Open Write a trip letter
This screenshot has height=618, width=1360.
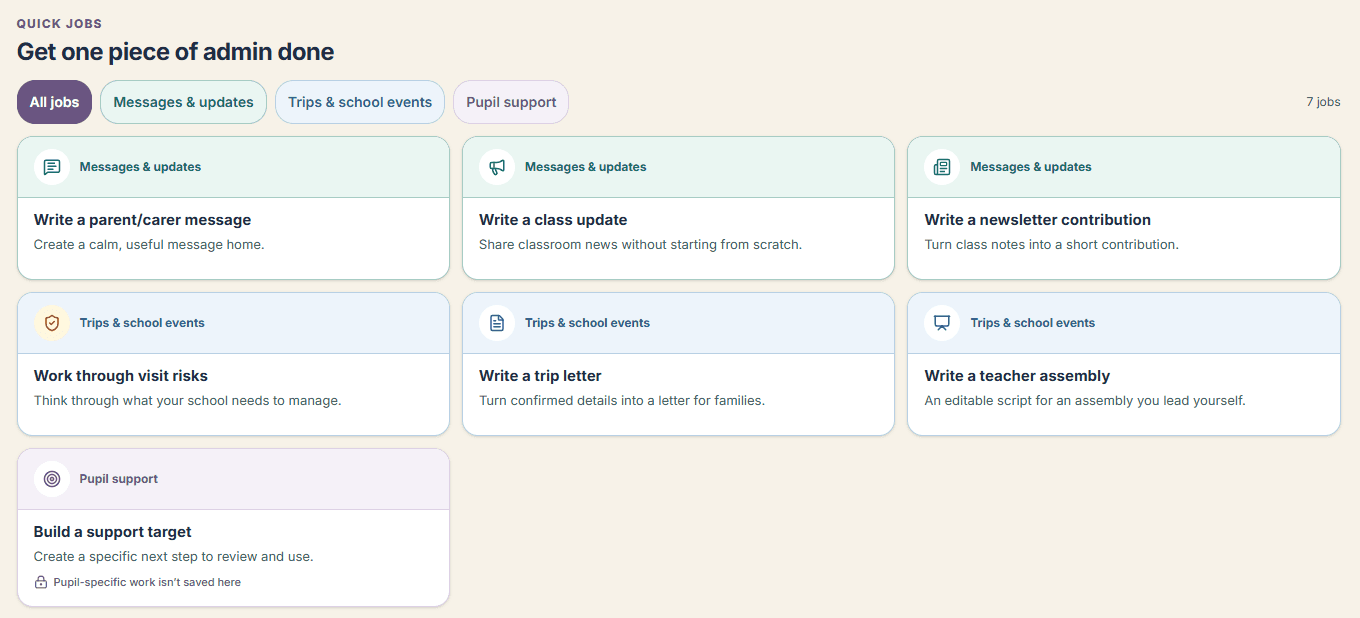click(678, 364)
